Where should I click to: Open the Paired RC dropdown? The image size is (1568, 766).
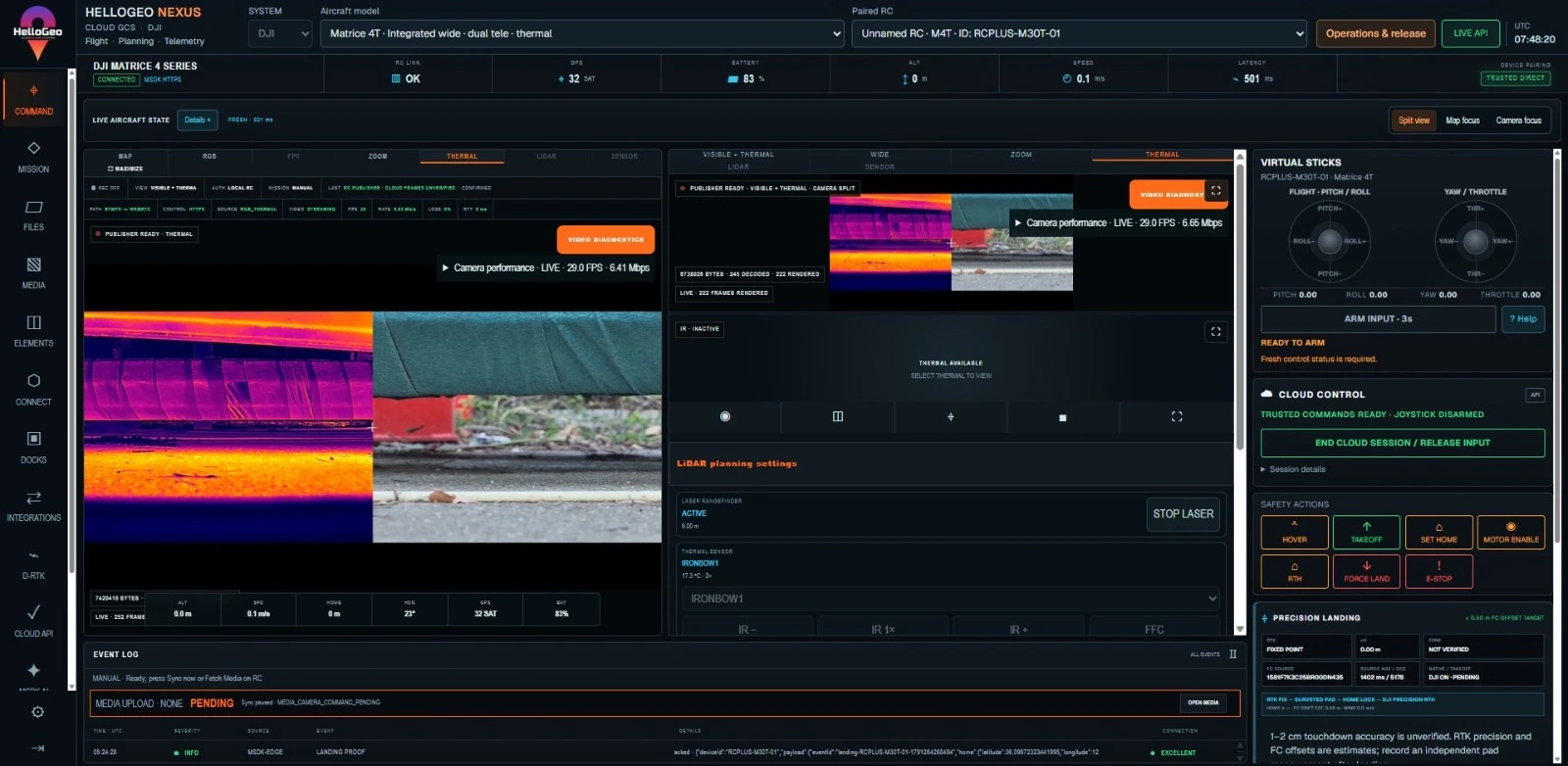1080,33
